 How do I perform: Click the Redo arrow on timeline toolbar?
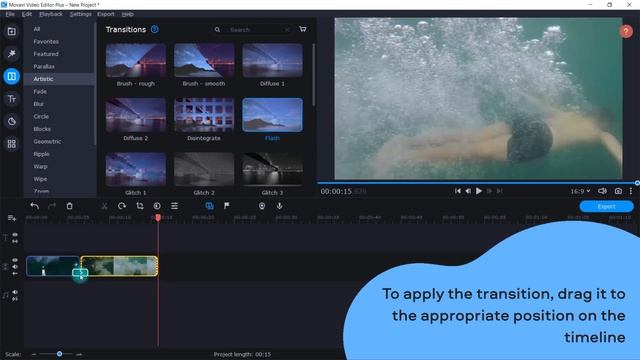(52, 206)
